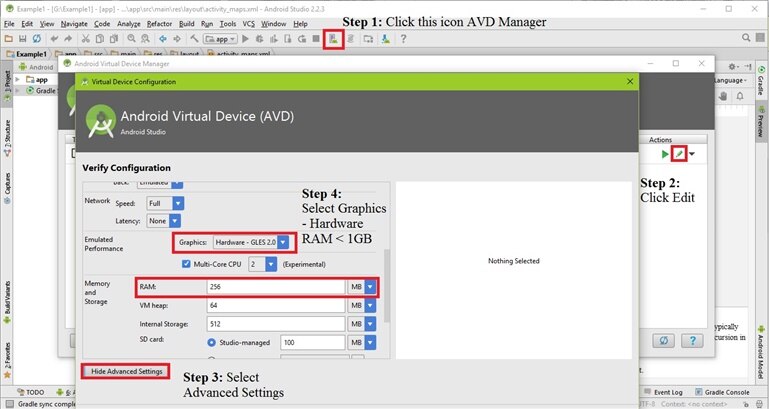Open the SDK Manager toolbar icon
The height and width of the screenshot is (409, 769).
pyautogui.click(x=386, y=39)
